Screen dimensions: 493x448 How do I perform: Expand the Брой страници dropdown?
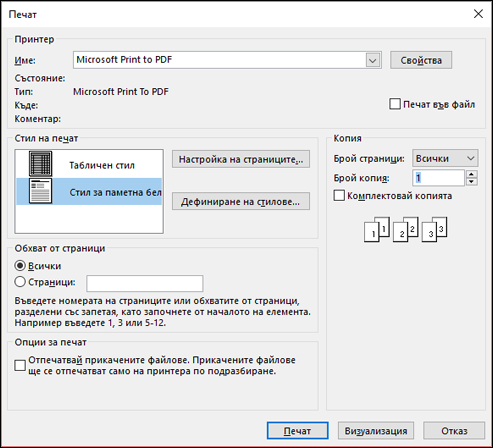445,158
